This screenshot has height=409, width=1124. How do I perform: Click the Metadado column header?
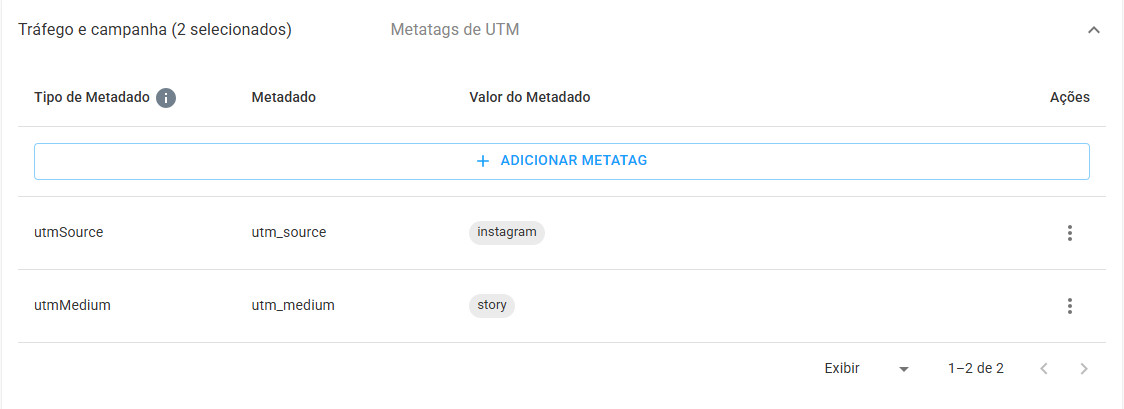click(284, 97)
